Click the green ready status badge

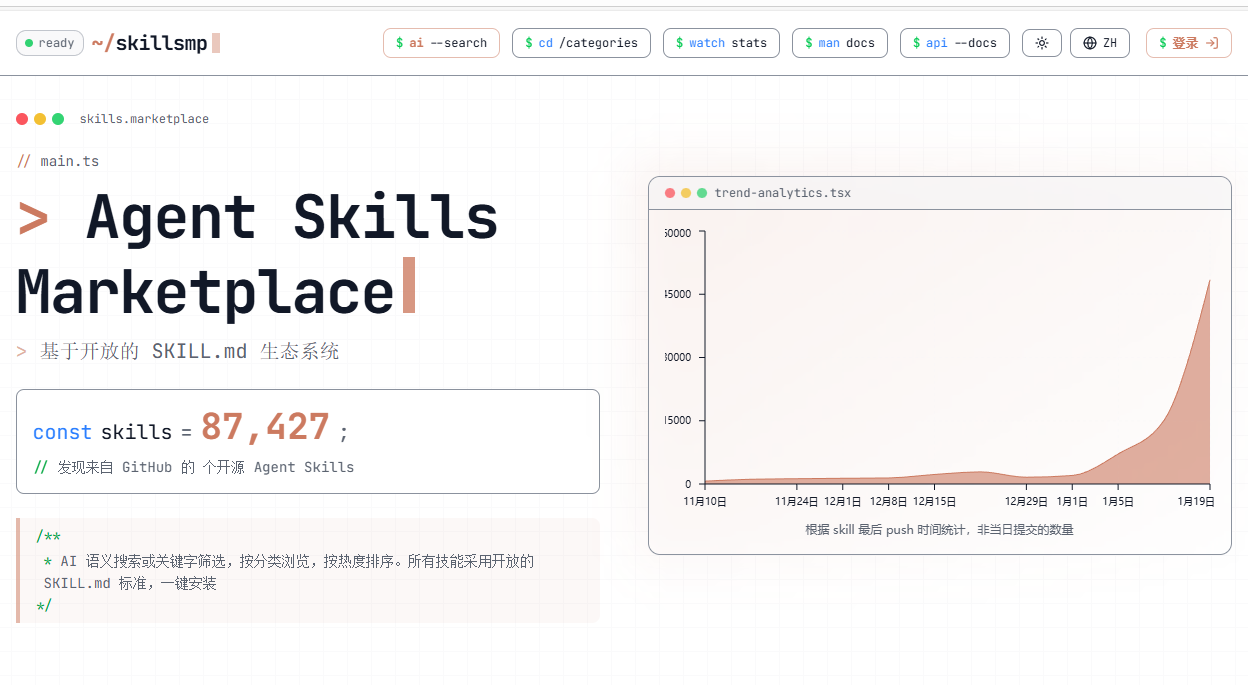(50, 43)
